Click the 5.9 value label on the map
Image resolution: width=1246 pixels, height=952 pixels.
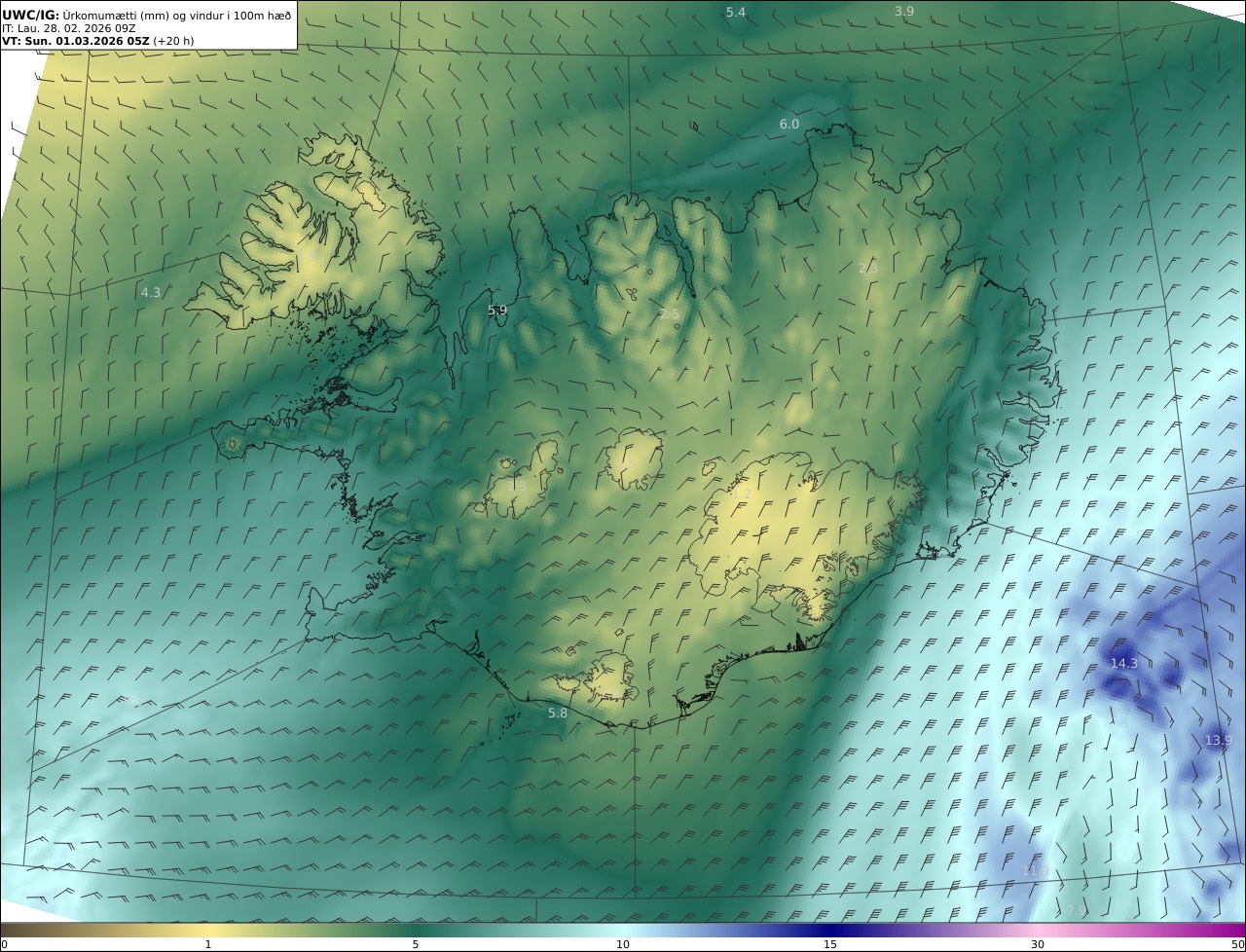tap(497, 310)
